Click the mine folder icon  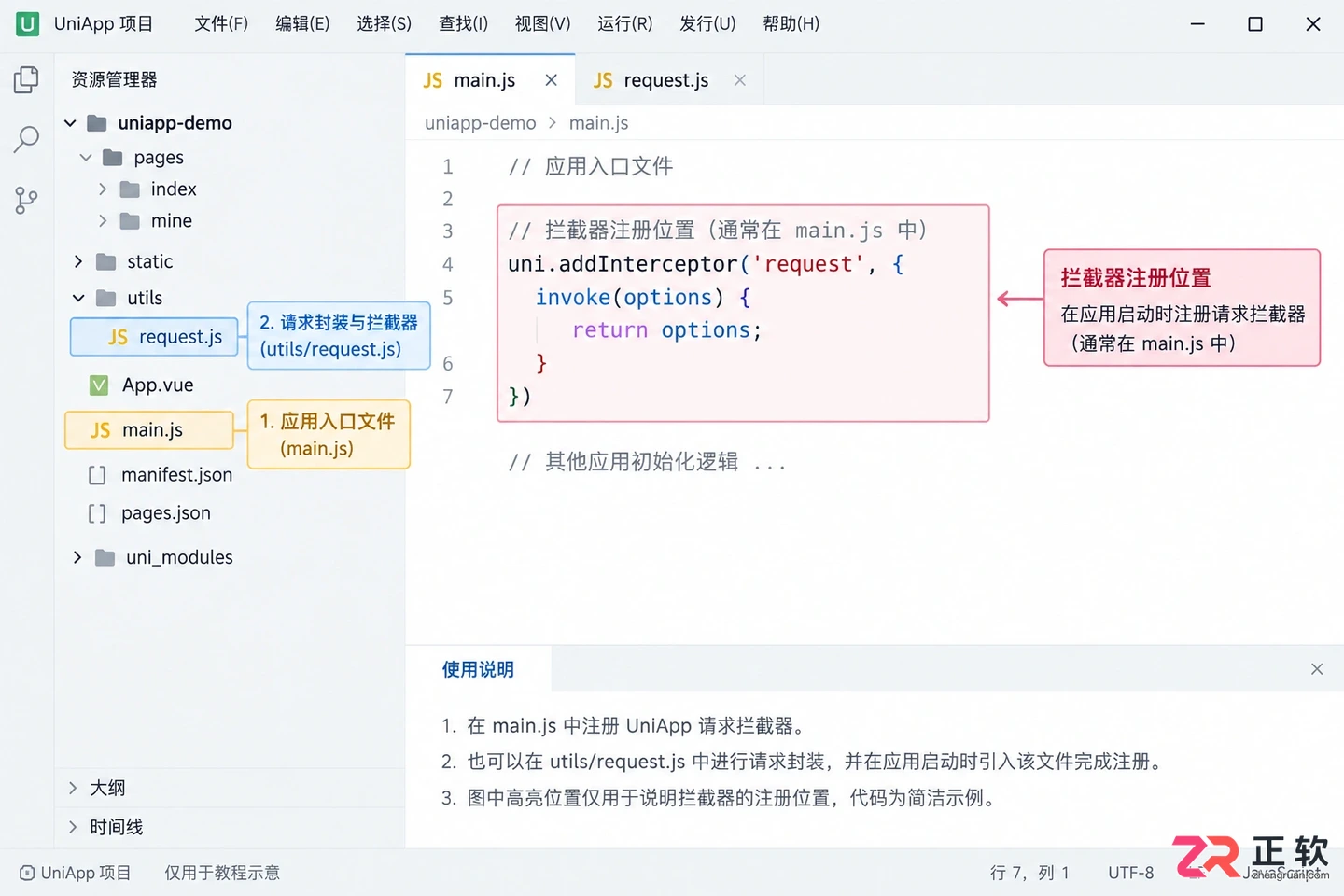pyautogui.click(x=130, y=221)
